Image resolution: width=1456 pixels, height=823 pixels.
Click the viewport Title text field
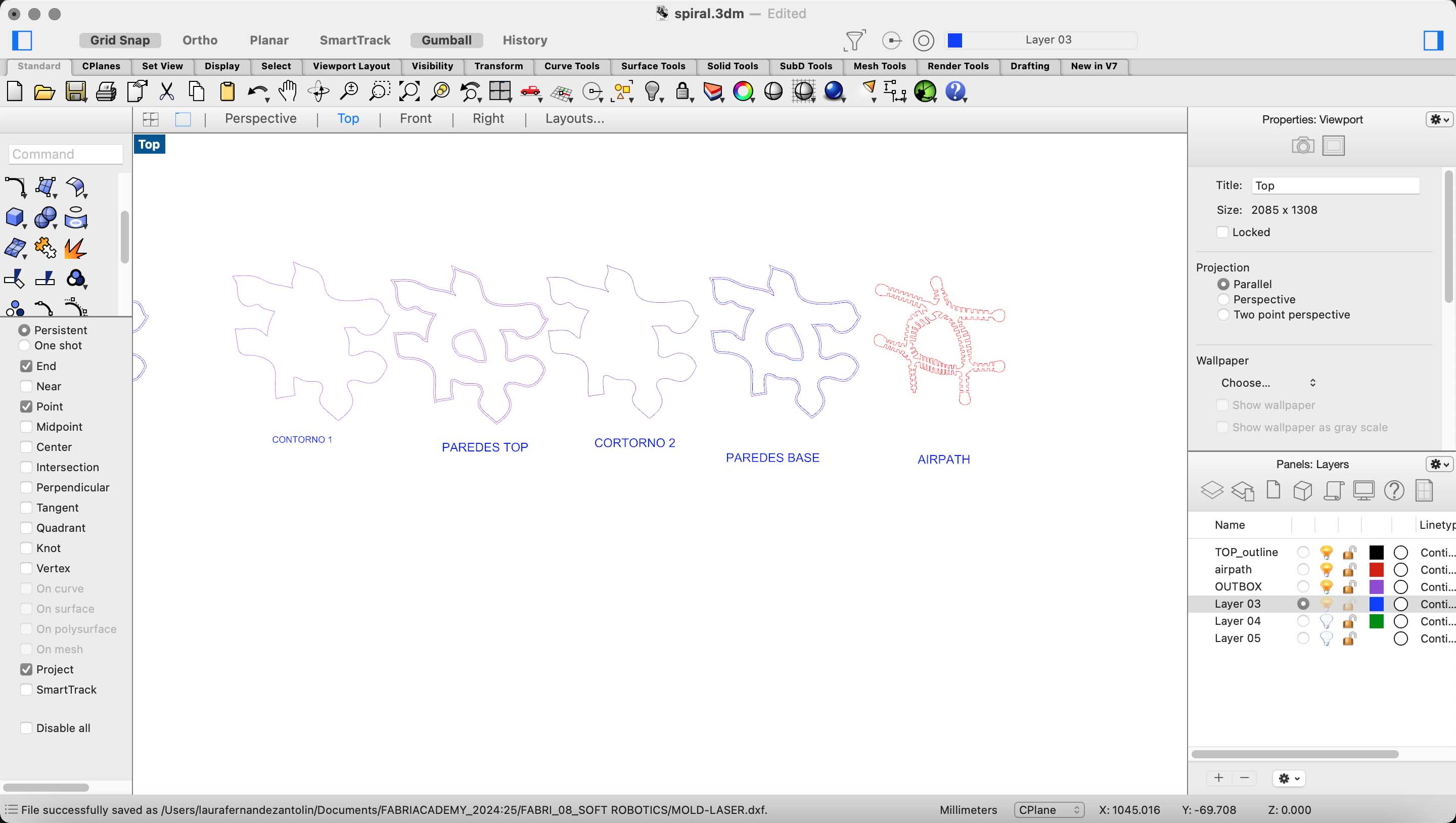[x=1335, y=186]
